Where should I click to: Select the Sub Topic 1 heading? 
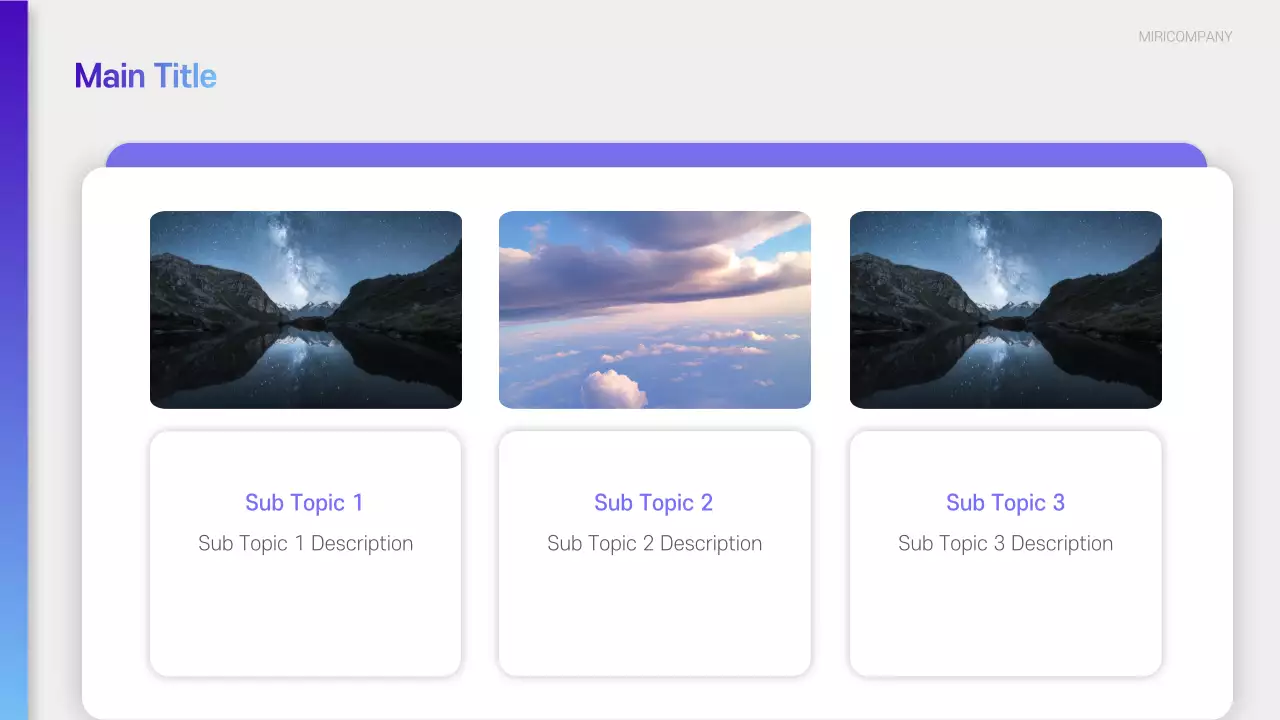point(305,502)
